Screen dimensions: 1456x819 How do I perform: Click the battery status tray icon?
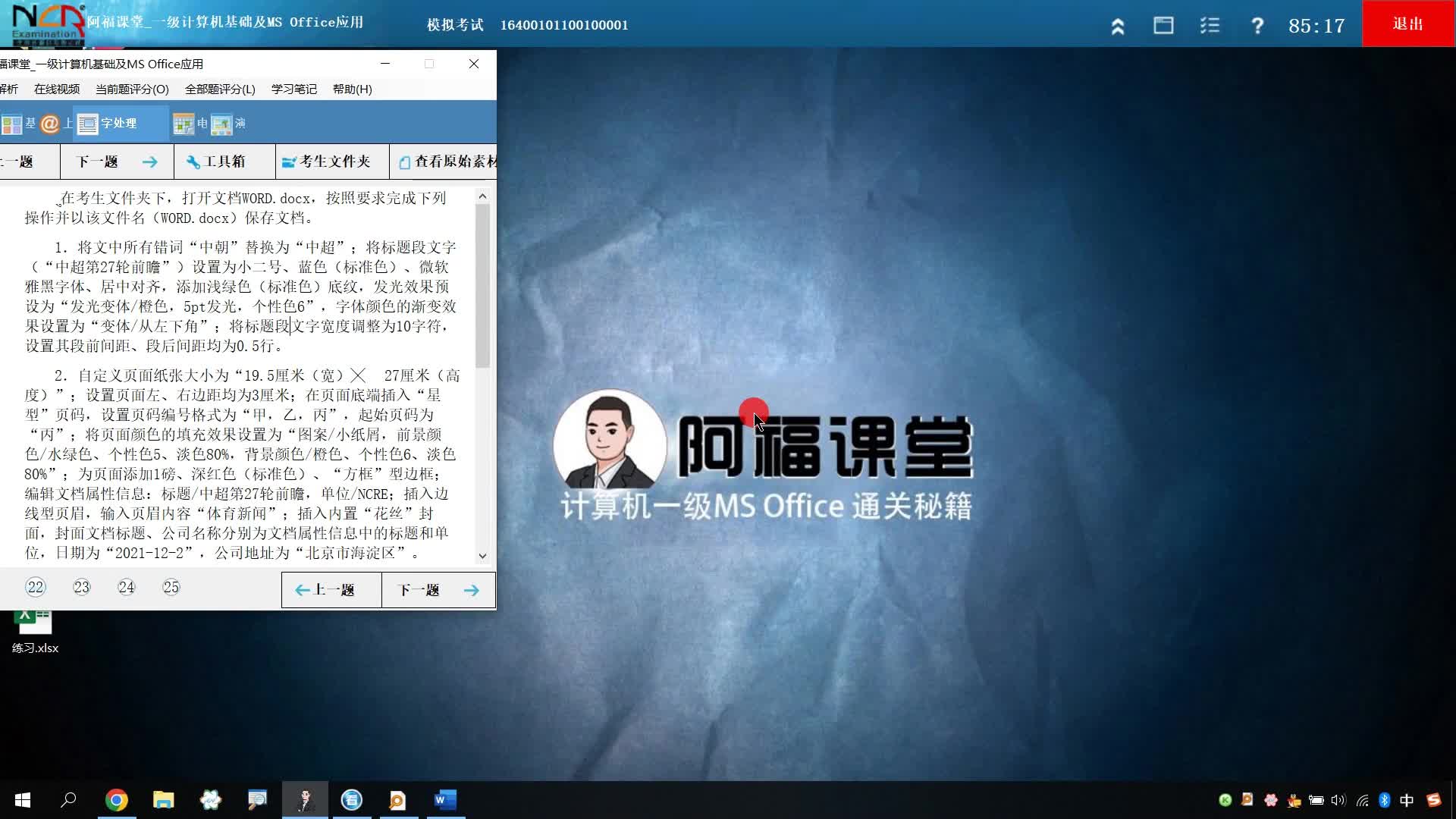point(1316,800)
